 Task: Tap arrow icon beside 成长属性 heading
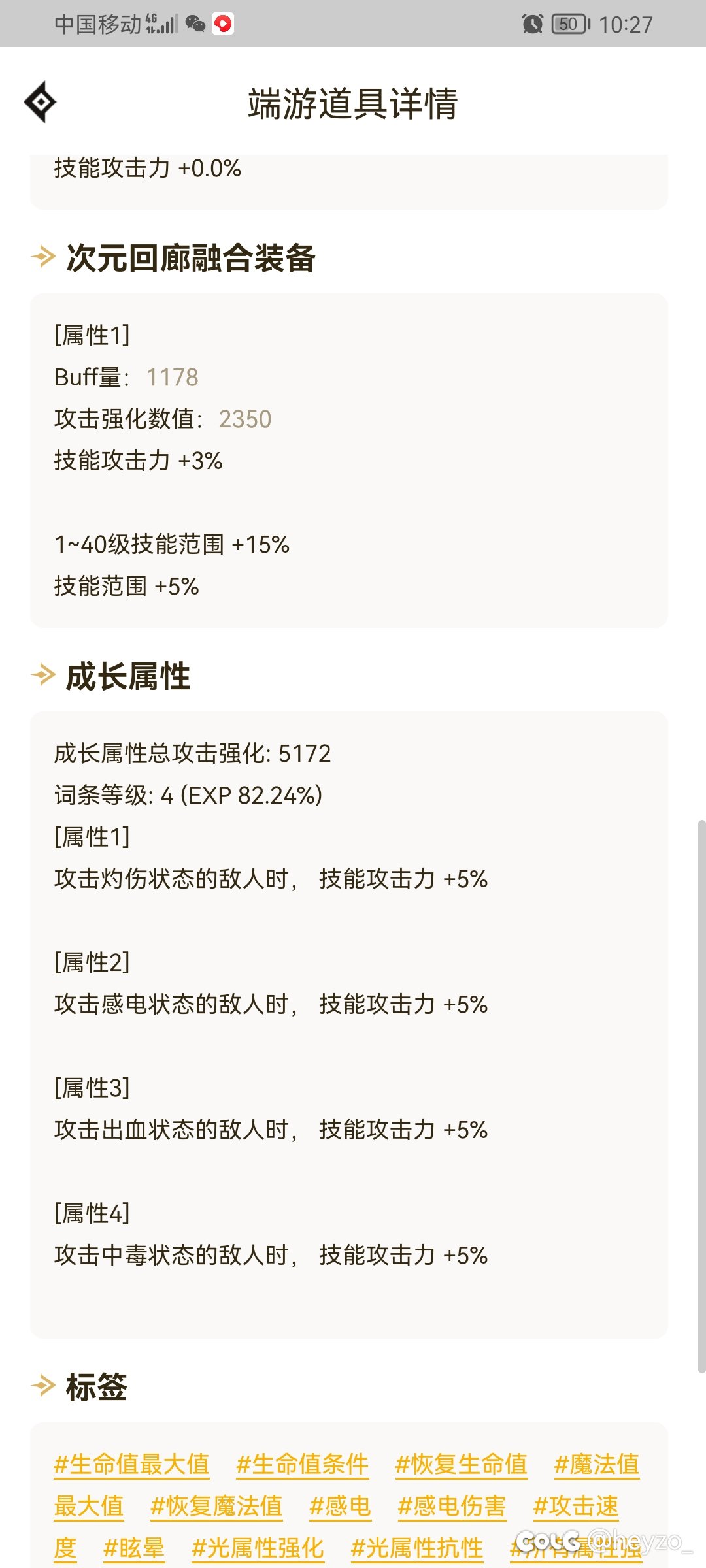[x=43, y=675]
